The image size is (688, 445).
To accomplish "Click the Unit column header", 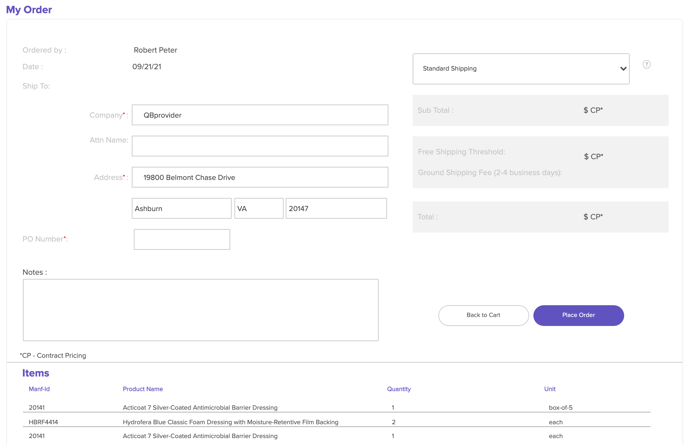I will (550, 389).
